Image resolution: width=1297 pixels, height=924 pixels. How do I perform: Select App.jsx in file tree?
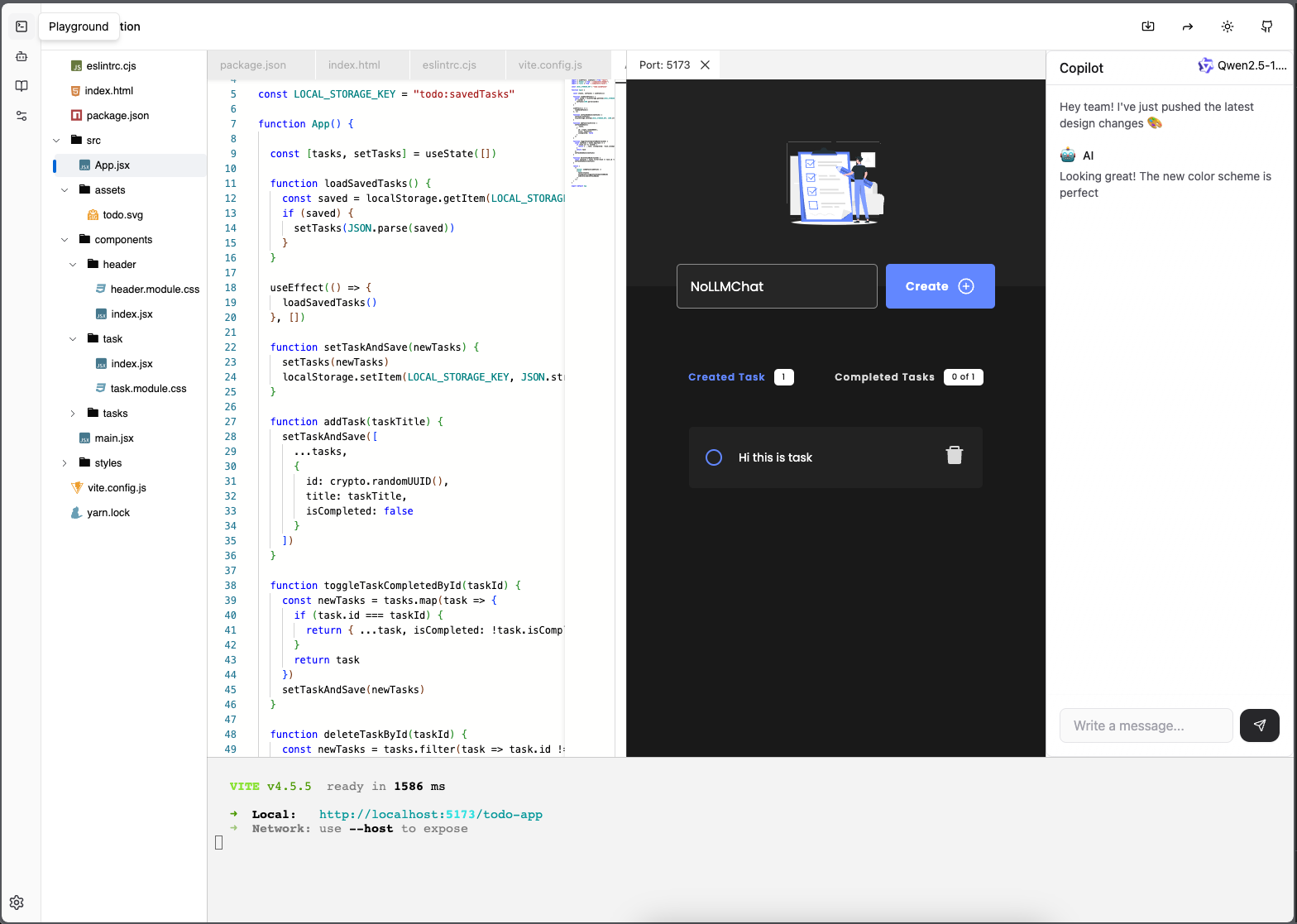(x=112, y=165)
